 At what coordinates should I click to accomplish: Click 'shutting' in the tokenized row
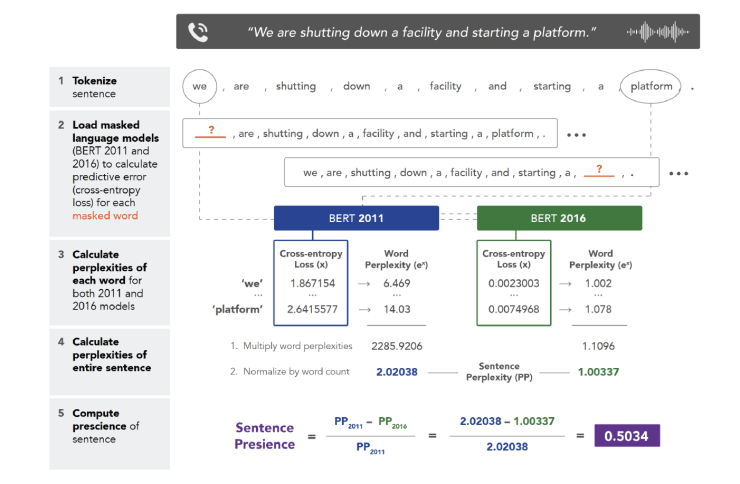pos(296,86)
